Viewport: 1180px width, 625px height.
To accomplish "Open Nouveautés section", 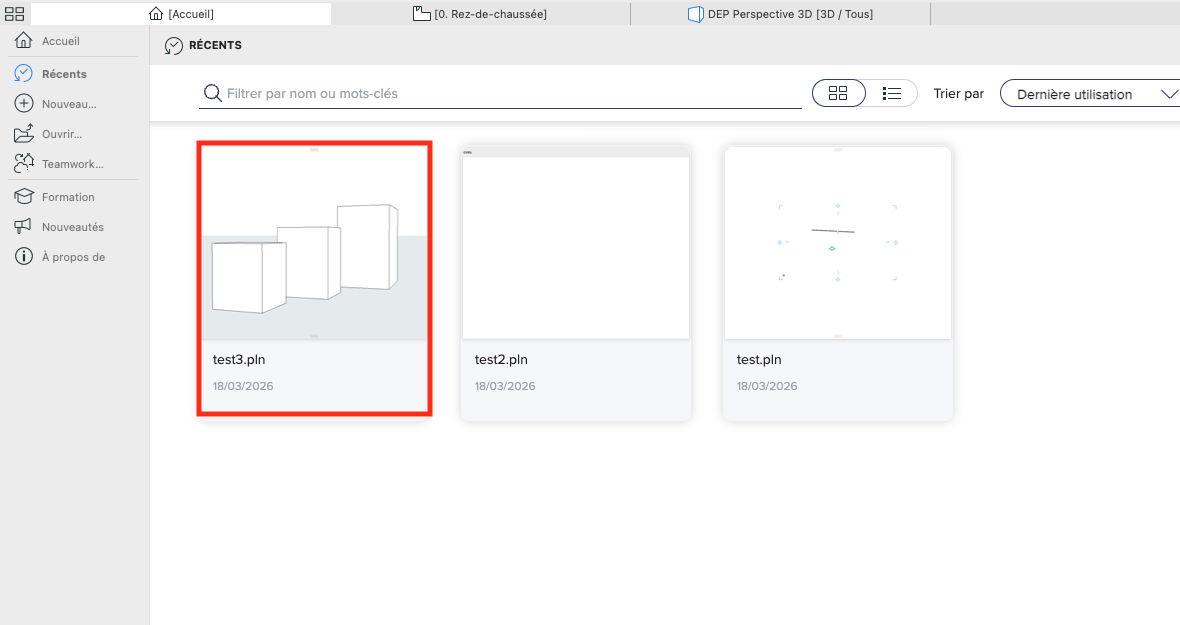I will (x=73, y=227).
